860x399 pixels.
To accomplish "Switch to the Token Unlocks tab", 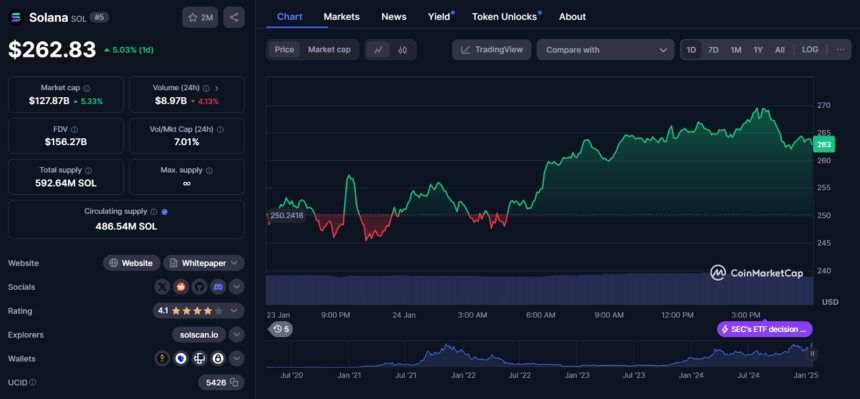I will click(x=505, y=16).
